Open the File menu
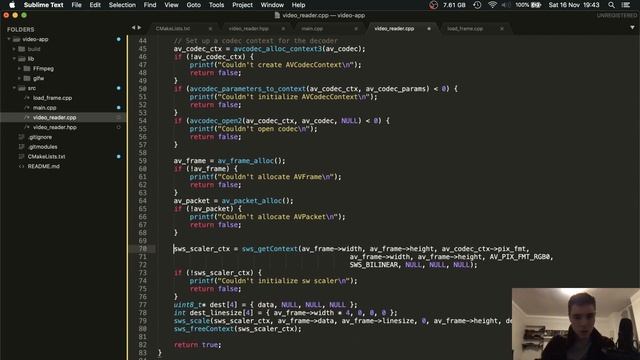640x360 pixels. 76,5
